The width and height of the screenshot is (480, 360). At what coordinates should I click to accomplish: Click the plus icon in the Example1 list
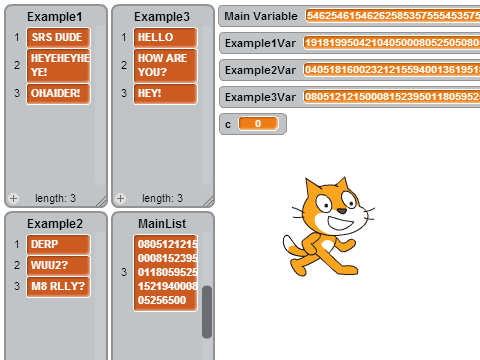click(x=14, y=199)
